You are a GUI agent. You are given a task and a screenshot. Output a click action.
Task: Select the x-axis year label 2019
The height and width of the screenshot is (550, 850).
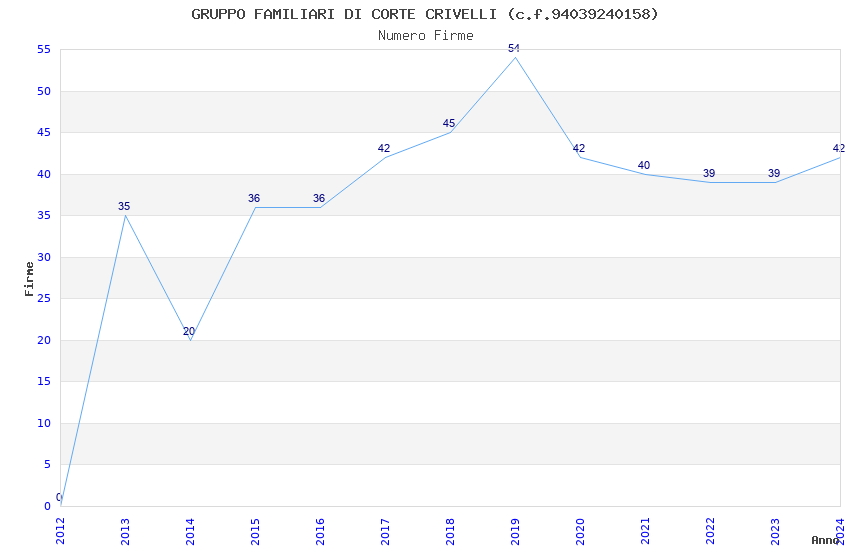coord(516,531)
